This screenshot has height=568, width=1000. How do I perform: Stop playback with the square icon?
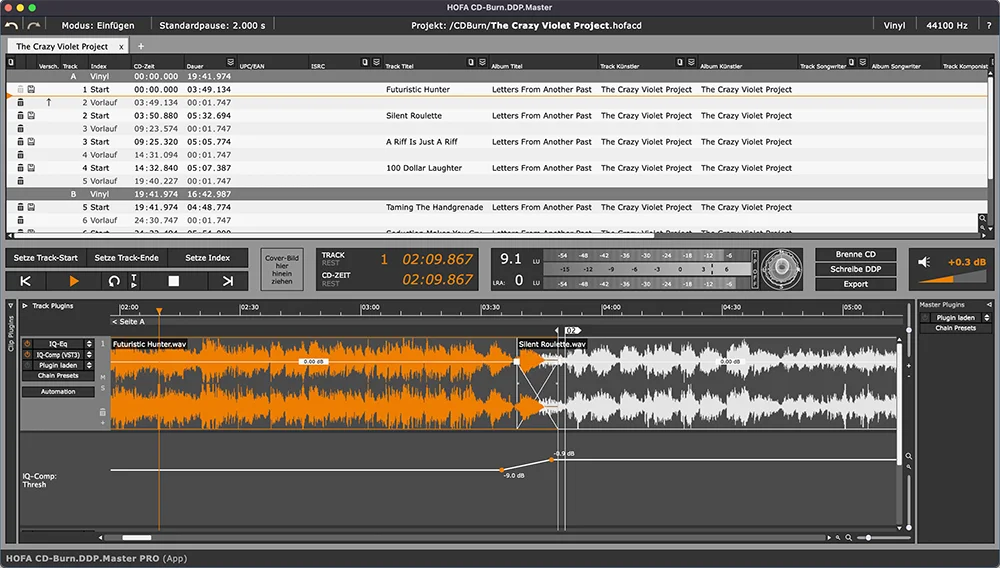[173, 281]
